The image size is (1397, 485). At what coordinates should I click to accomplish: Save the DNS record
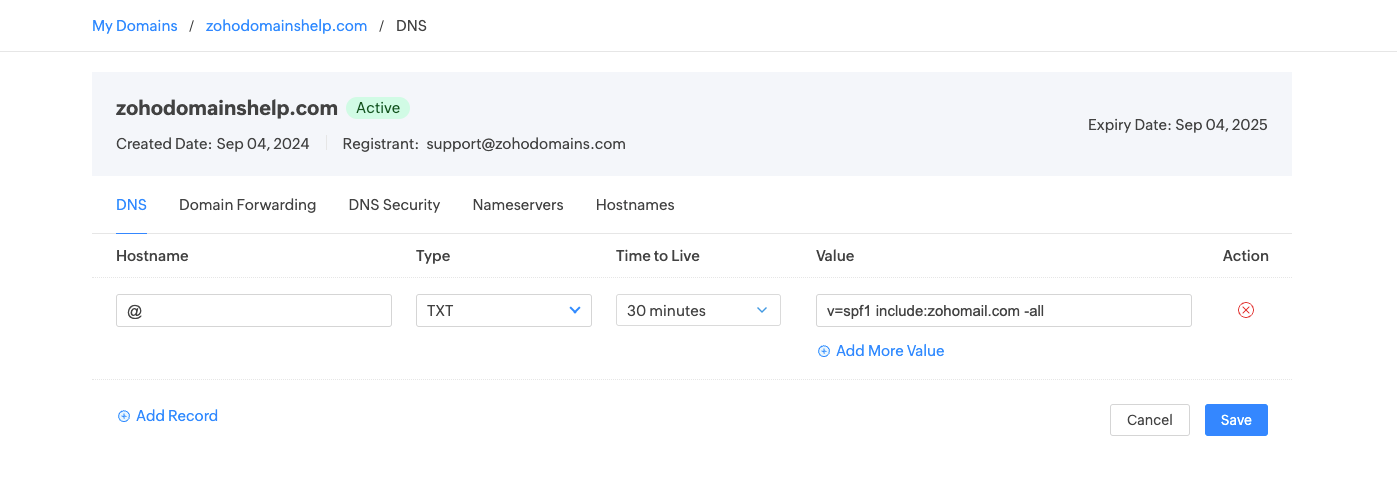click(1236, 420)
